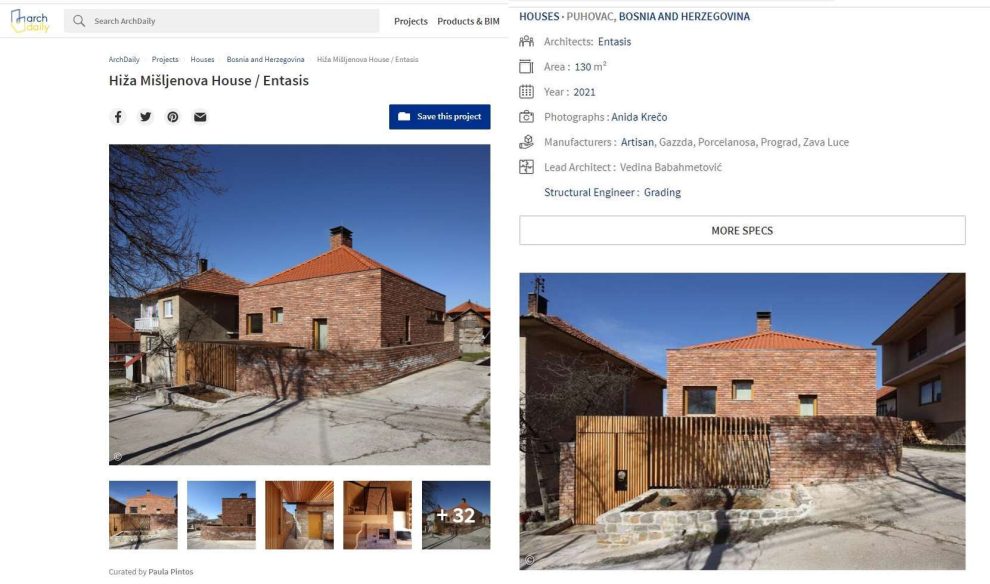This screenshot has width=990, height=584.
Task: Open the wooden ceiling interior thumbnail
Action: [x=299, y=515]
